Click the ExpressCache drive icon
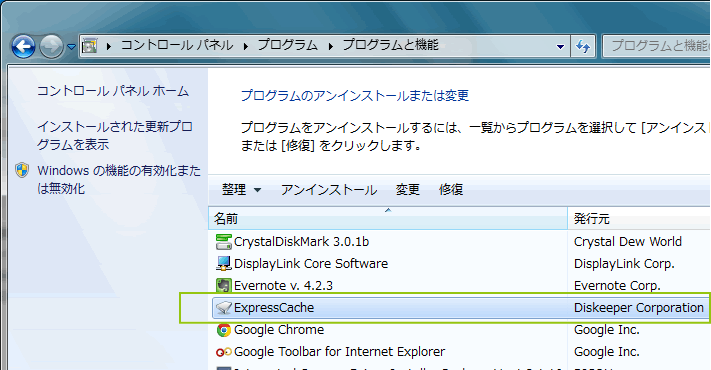This screenshot has width=711, height=370. click(x=224, y=308)
